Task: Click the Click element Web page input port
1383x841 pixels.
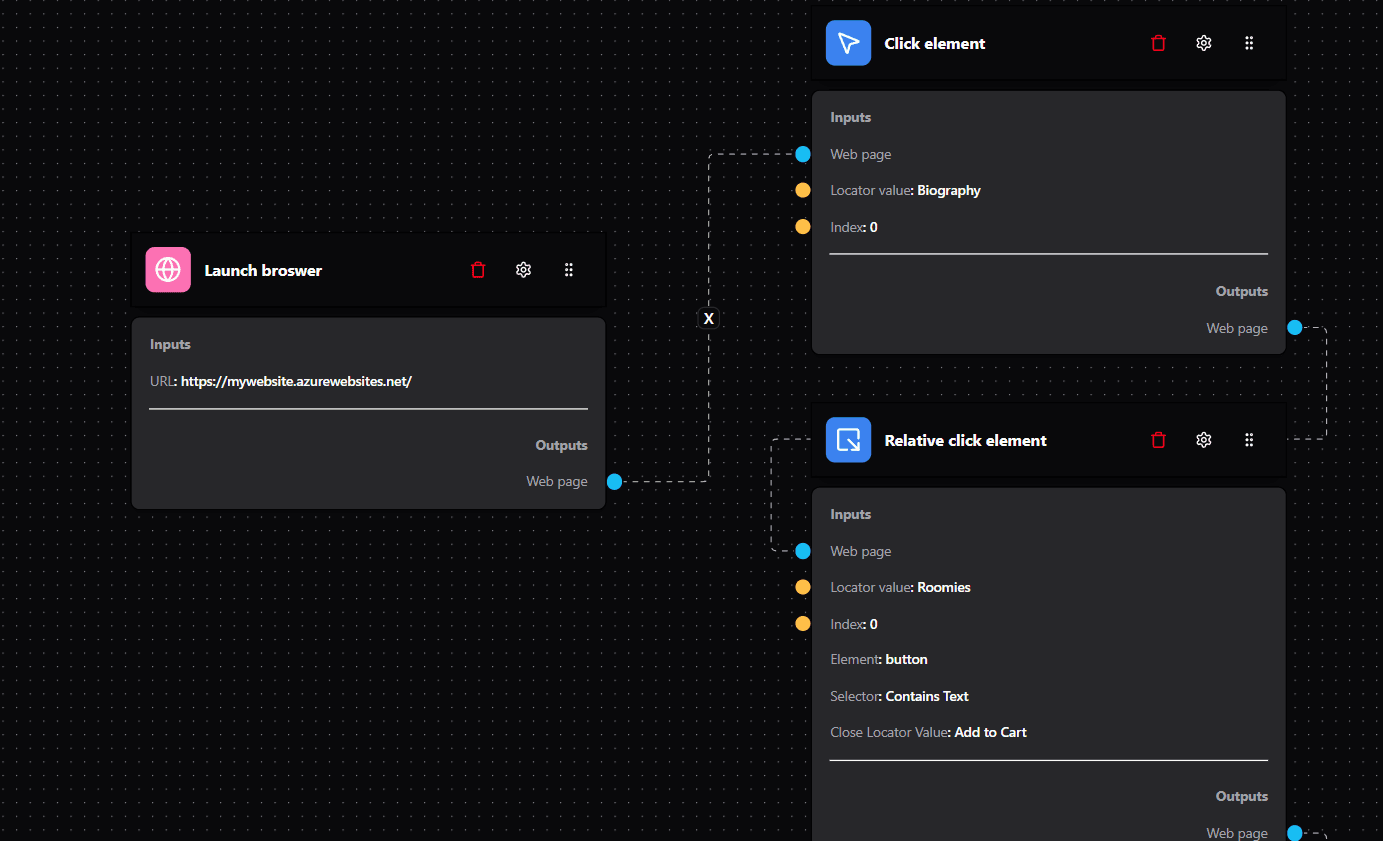Action: [803, 154]
